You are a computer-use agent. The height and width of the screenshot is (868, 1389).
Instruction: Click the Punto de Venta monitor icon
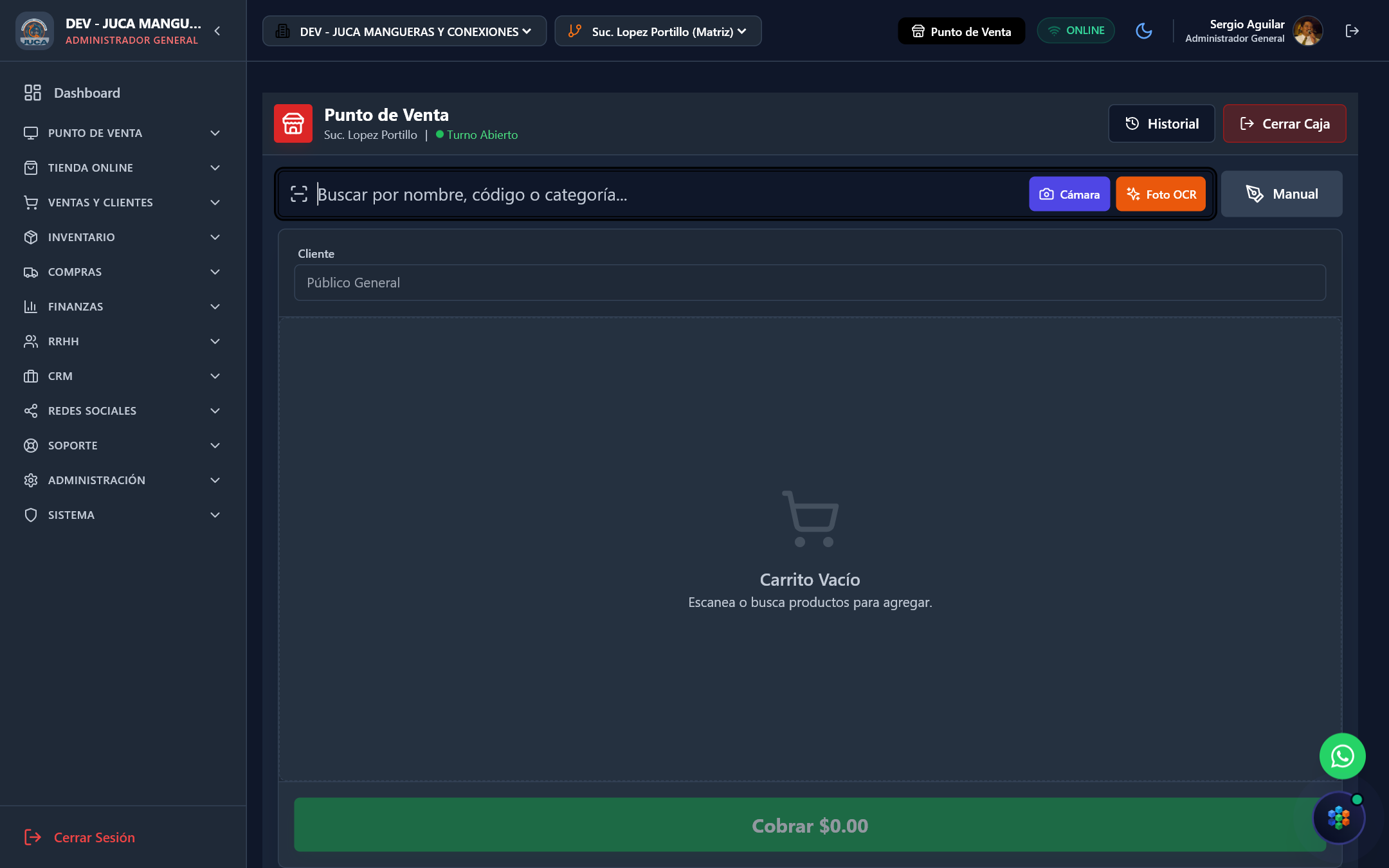(x=31, y=133)
